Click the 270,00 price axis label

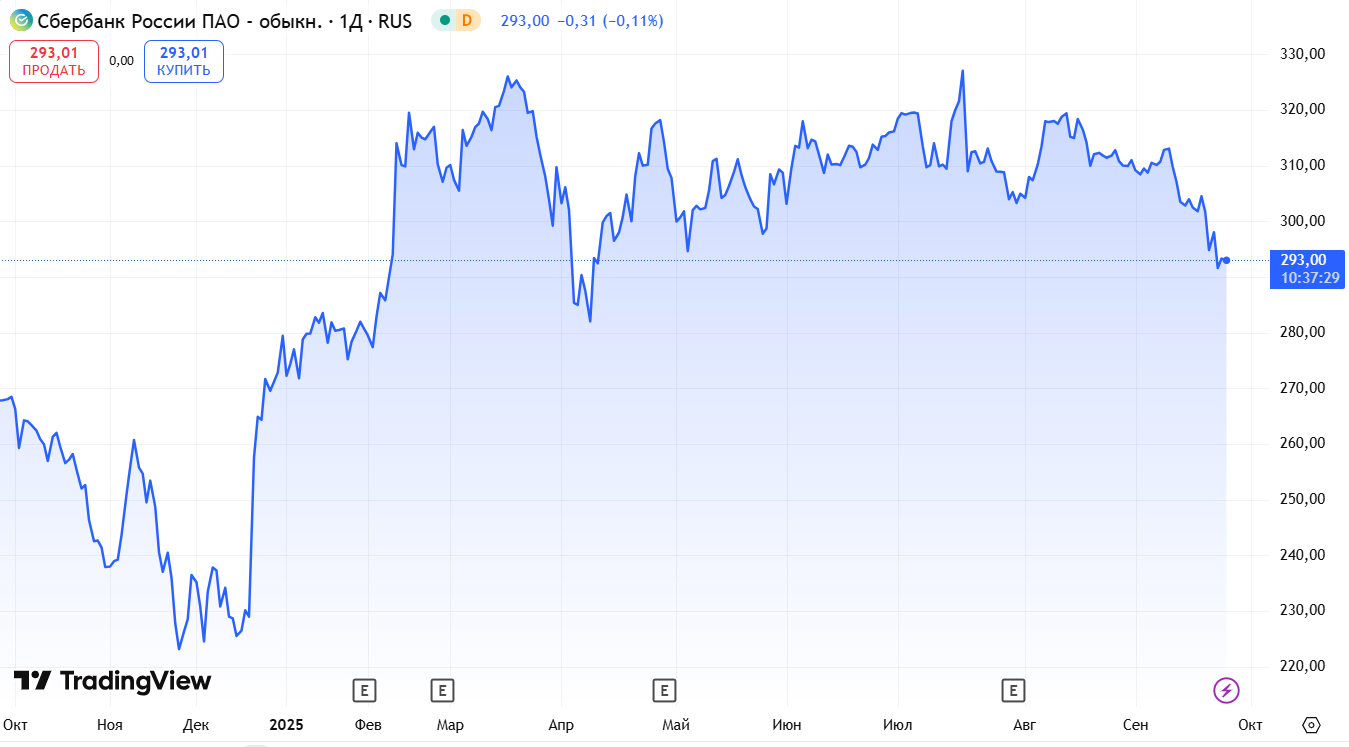click(x=1302, y=388)
